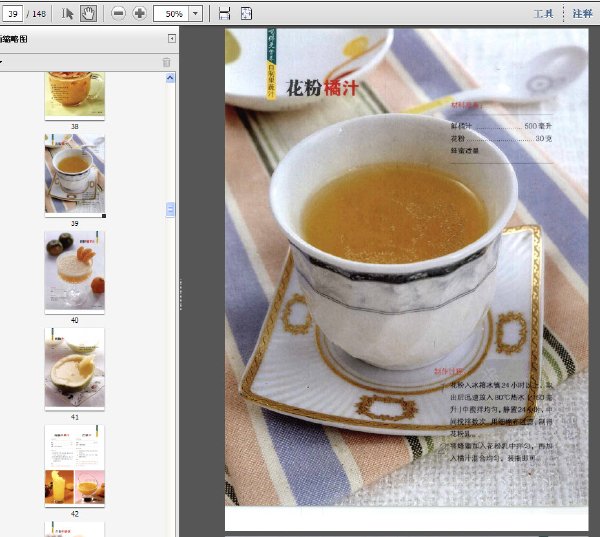Open the 工具 tools pane

pos(544,14)
